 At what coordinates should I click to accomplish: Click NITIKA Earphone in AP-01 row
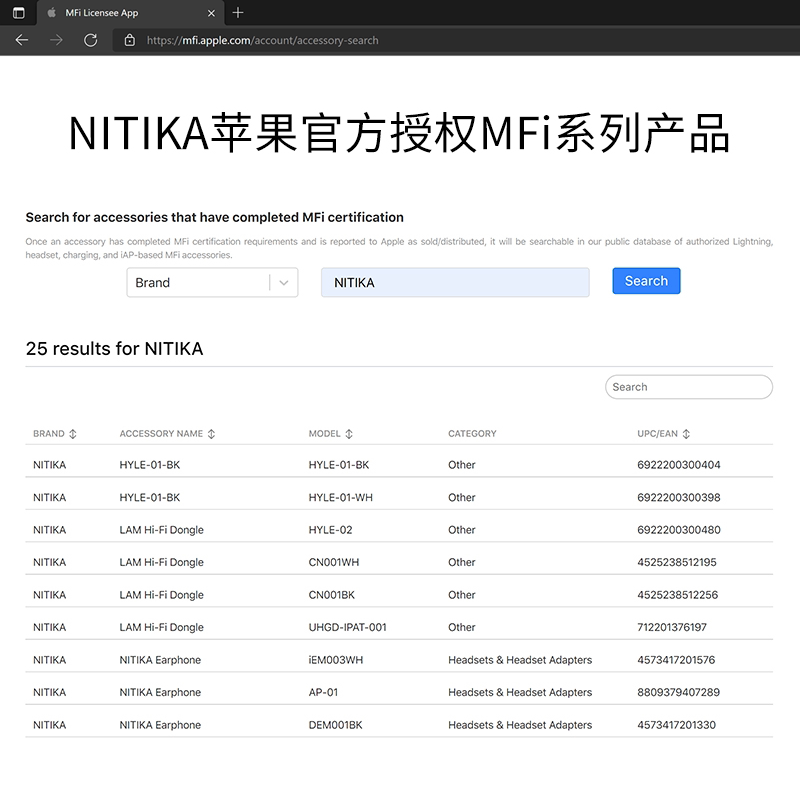[160, 692]
